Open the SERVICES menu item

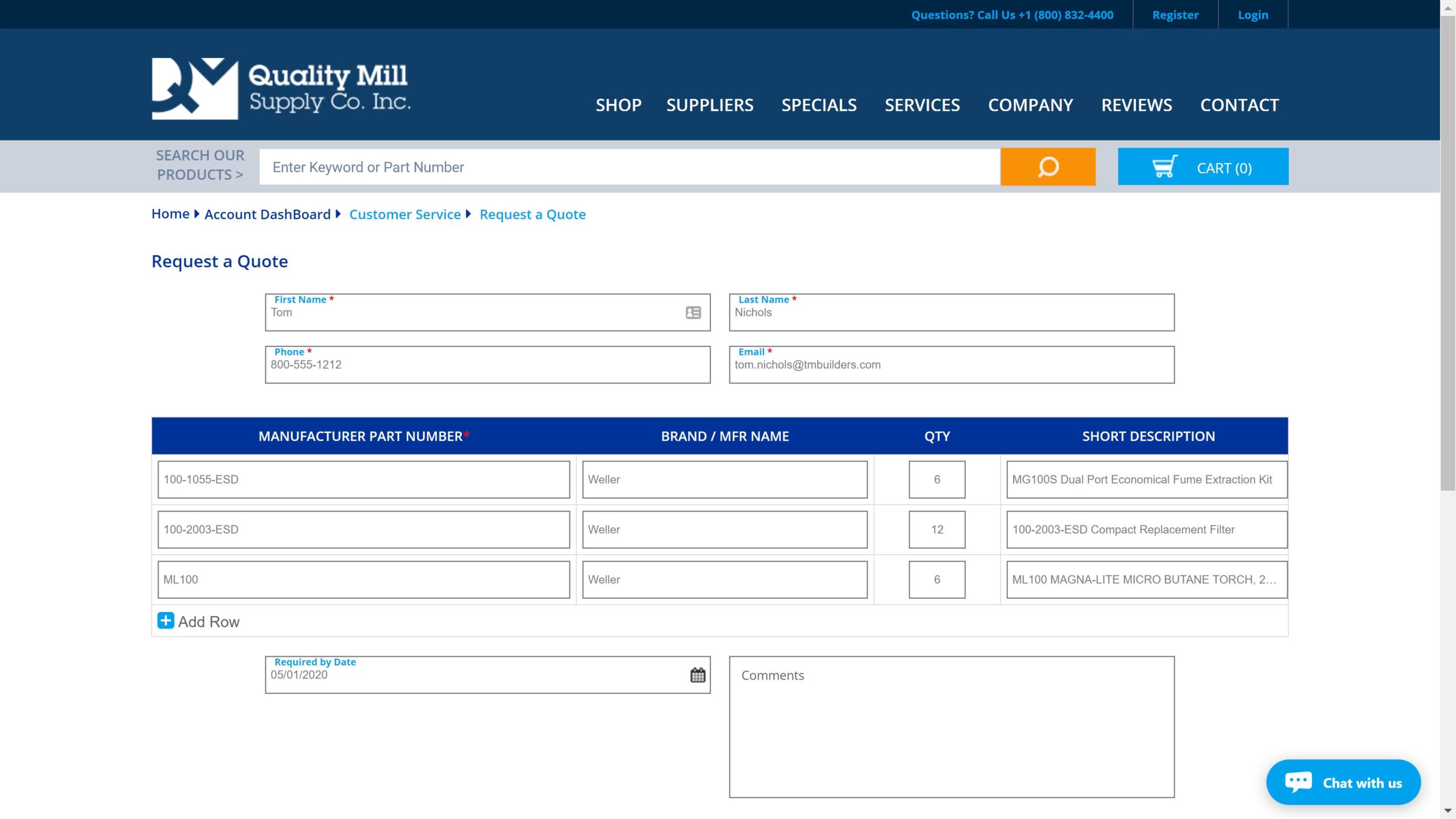922,105
